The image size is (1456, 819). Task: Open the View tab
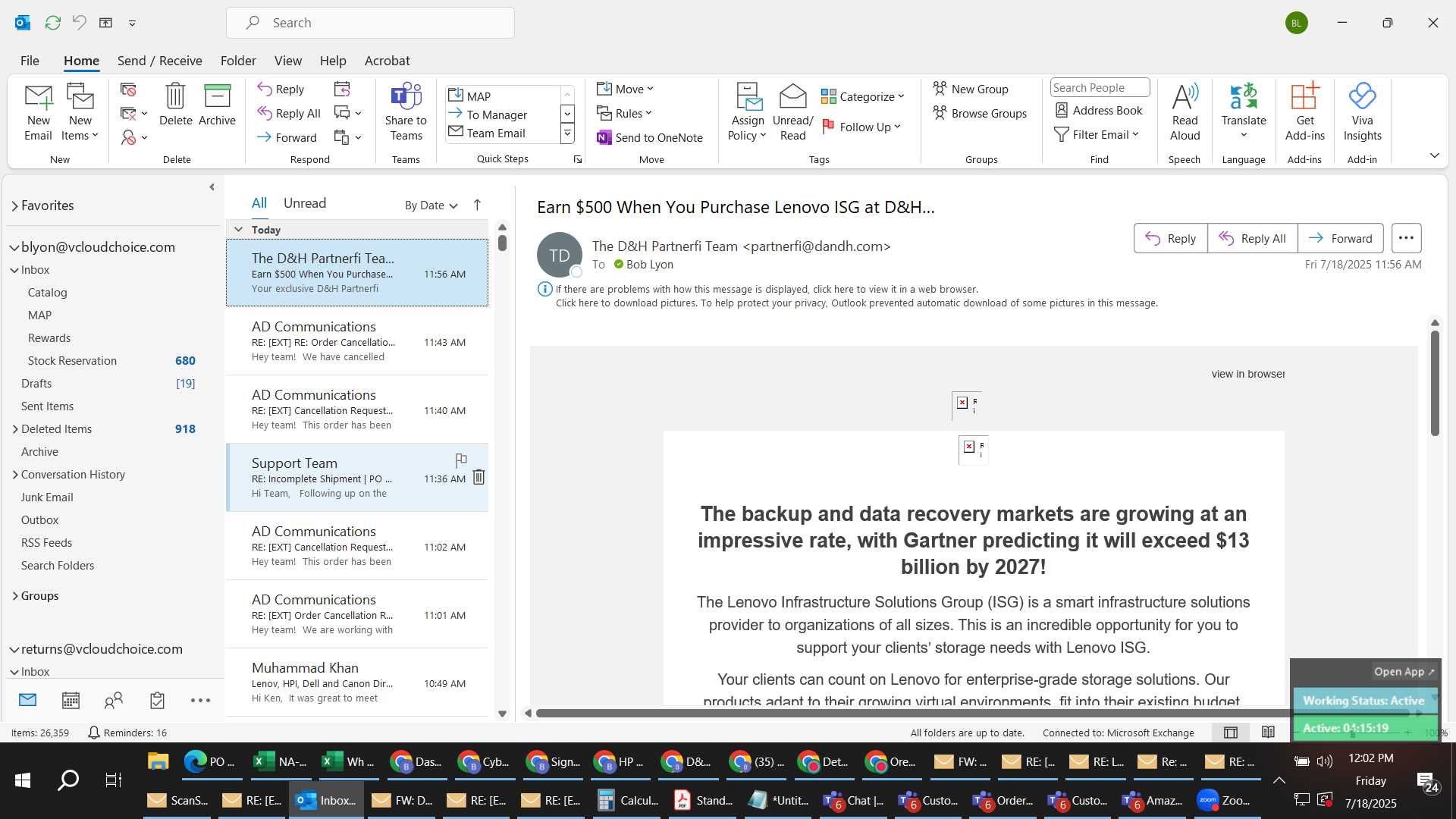(287, 61)
